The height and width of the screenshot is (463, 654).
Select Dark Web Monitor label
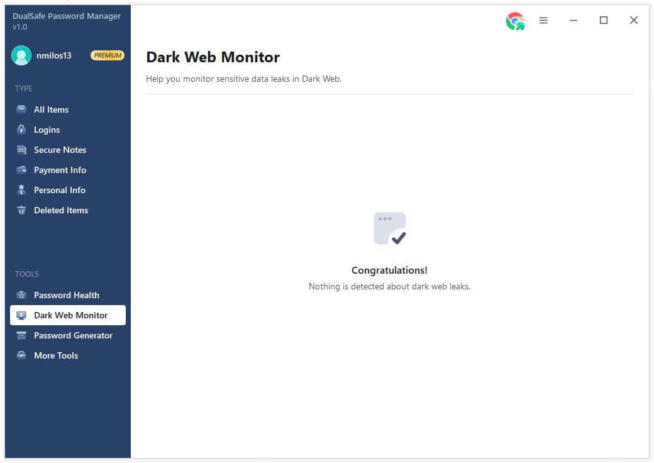70,315
